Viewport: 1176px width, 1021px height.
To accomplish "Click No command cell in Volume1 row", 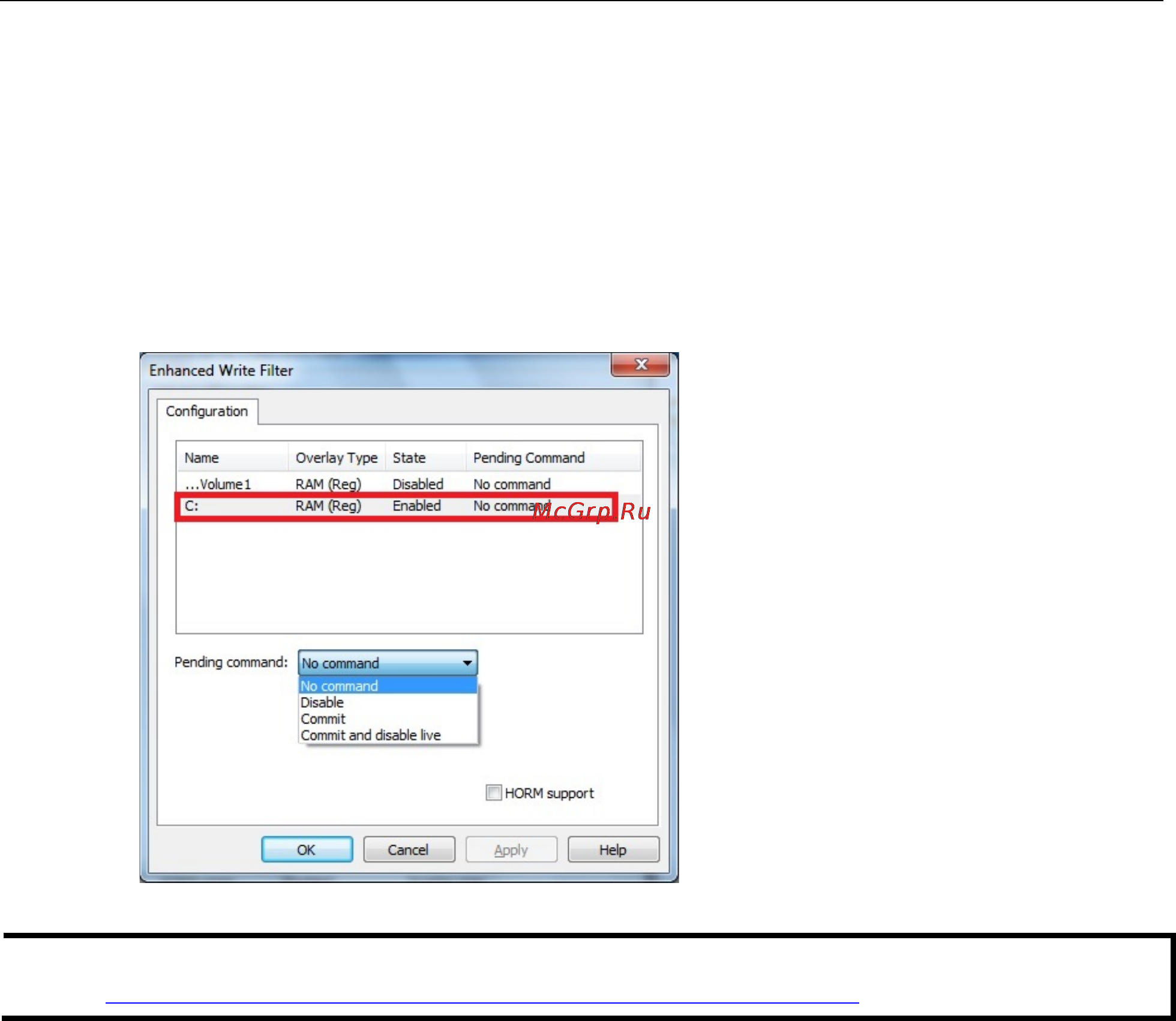I will (x=512, y=484).
